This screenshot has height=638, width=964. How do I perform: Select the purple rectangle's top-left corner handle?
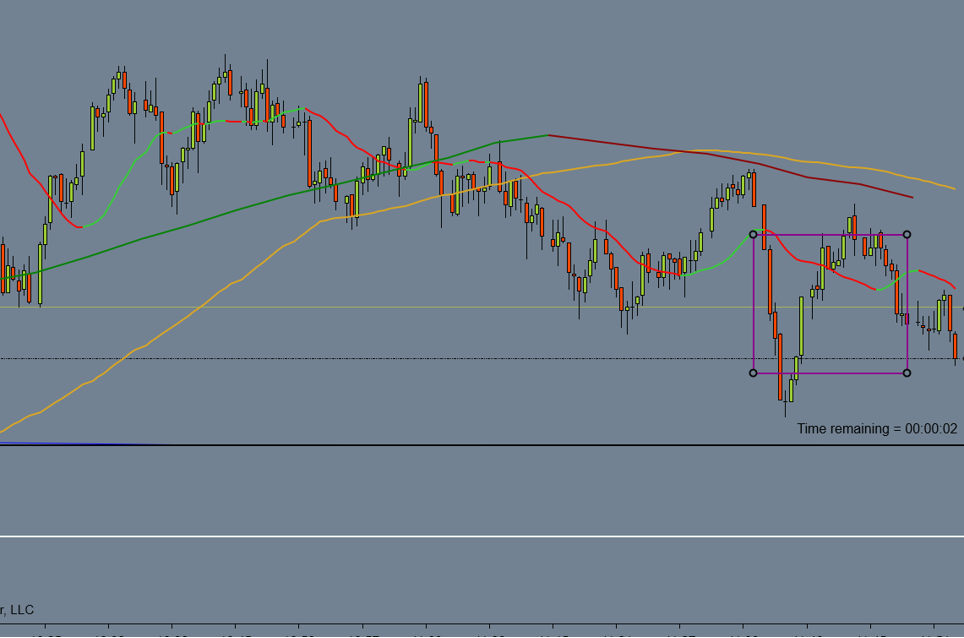(753, 234)
